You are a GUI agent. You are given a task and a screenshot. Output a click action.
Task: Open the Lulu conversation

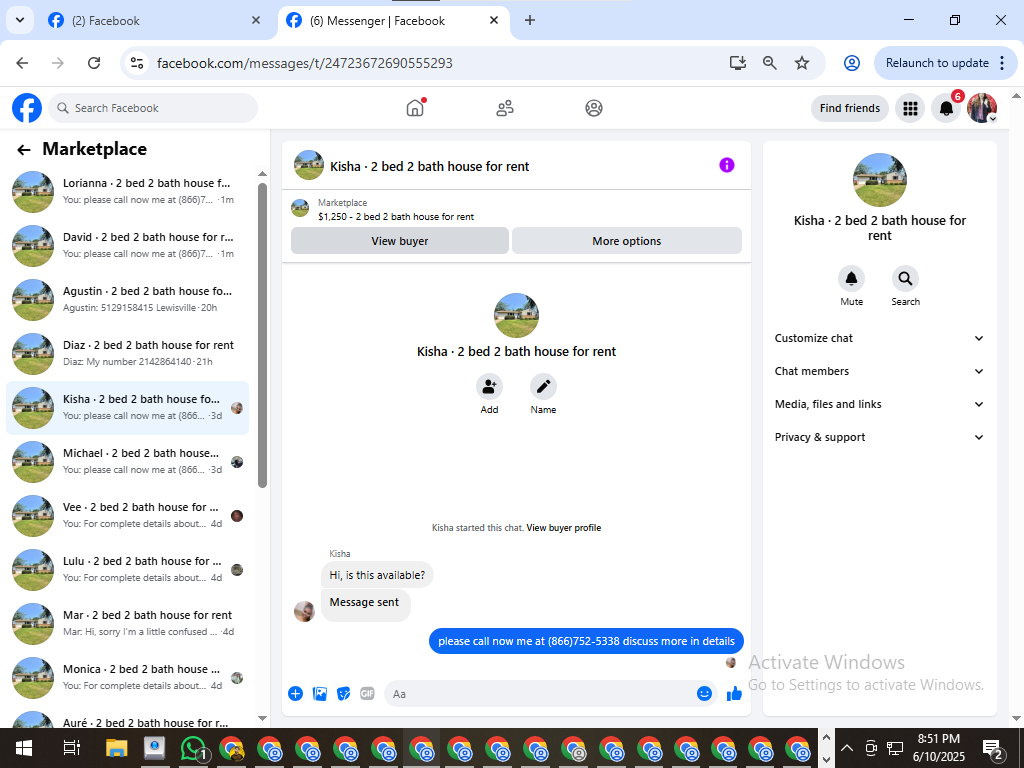[x=127, y=570]
